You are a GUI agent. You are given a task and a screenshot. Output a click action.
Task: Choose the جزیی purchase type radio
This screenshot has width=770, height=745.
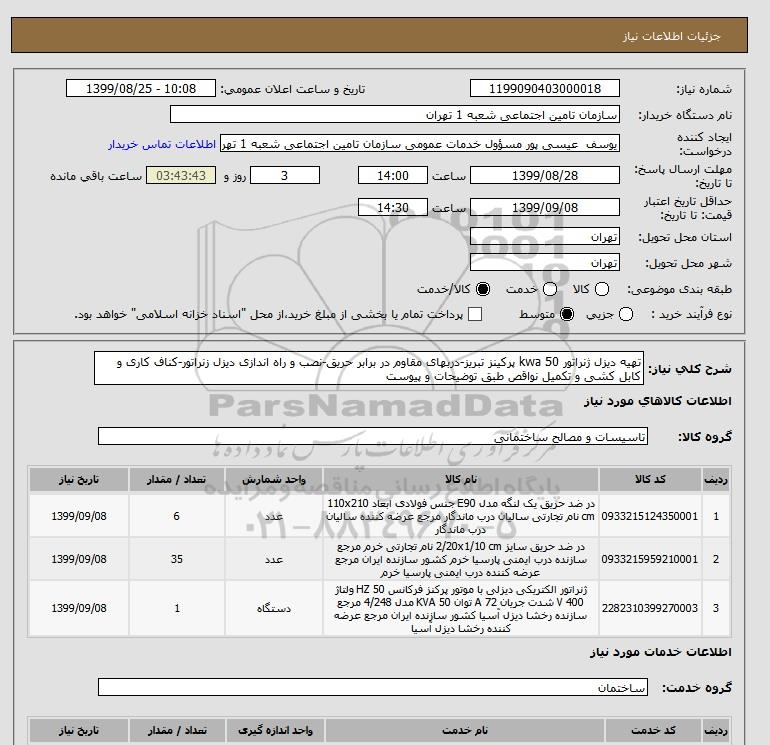(x=626, y=314)
